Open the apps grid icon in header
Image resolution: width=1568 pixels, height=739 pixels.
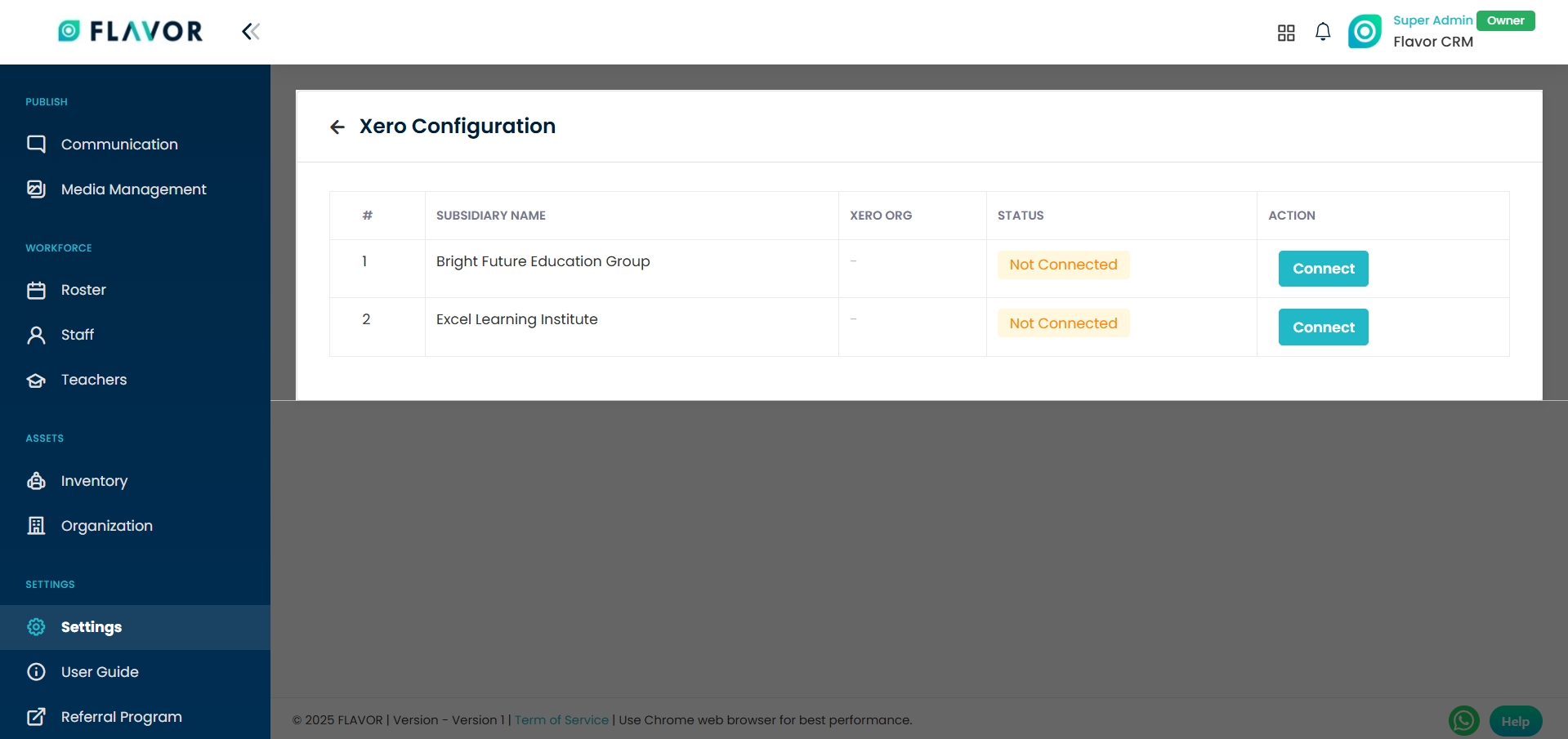1286,33
